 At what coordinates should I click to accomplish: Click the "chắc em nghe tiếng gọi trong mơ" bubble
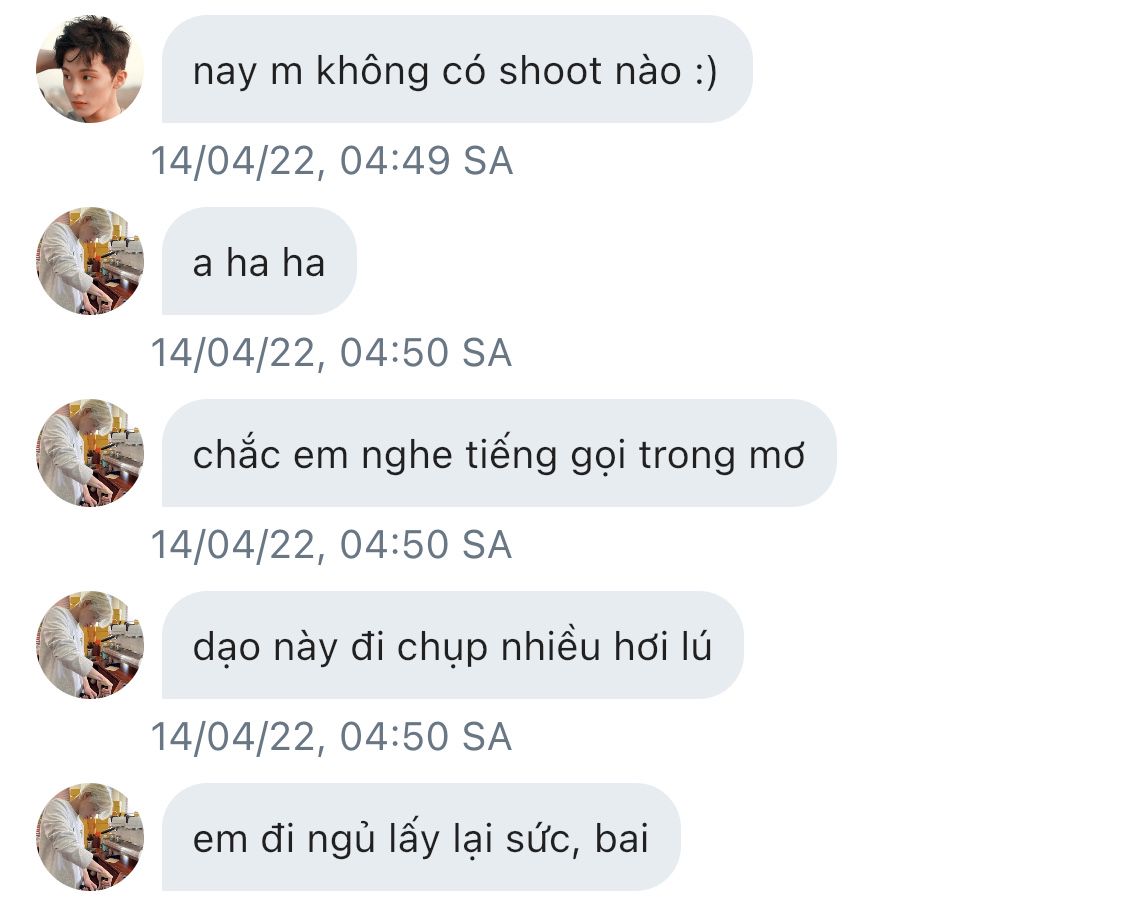(x=499, y=453)
